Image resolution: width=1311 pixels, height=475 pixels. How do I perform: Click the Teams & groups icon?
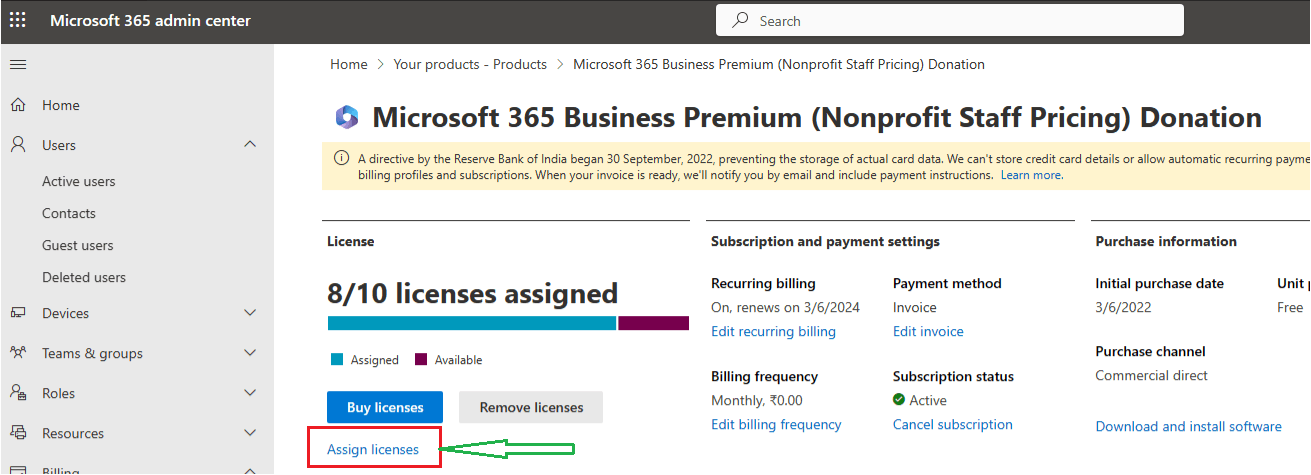pyautogui.click(x=18, y=353)
